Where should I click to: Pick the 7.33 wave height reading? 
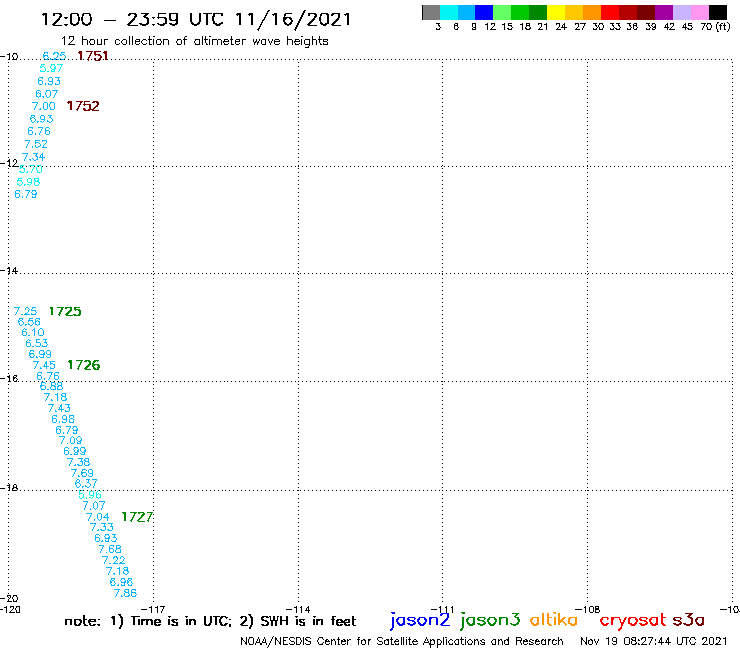coord(101,527)
